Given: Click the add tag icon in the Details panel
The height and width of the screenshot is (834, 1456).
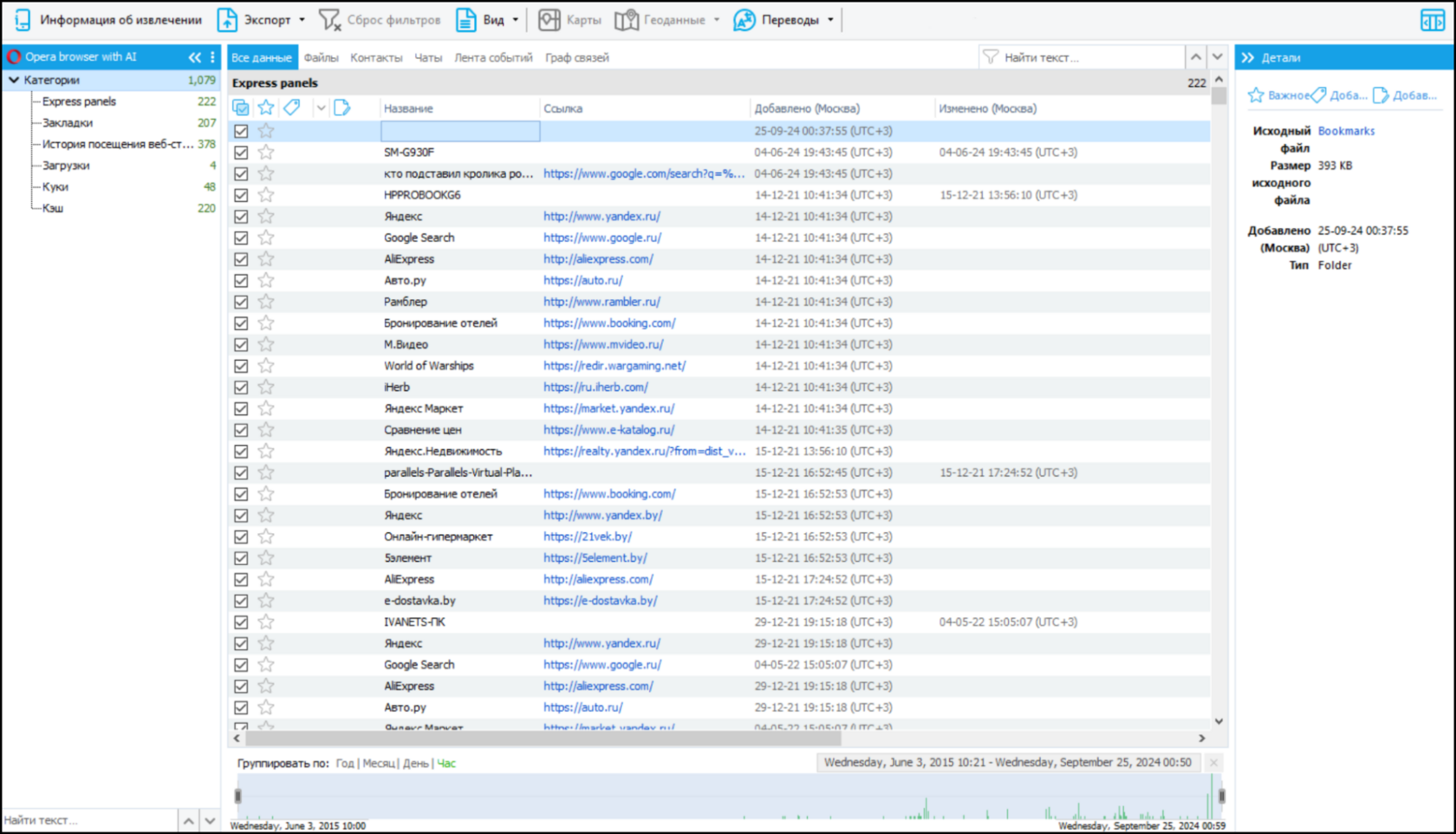Looking at the screenshot, I should (1318, 95).
